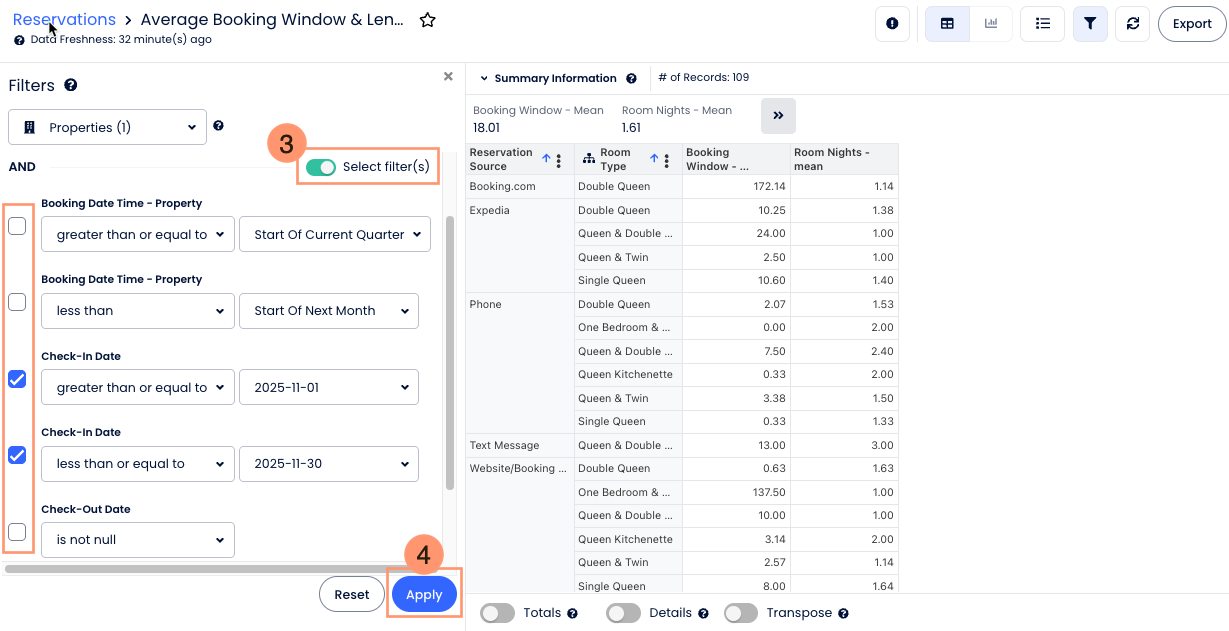The width and height of the screenshot is (1229, 631).
Task: Collapse the Summary Information section
Action: [x=484, y=78]
